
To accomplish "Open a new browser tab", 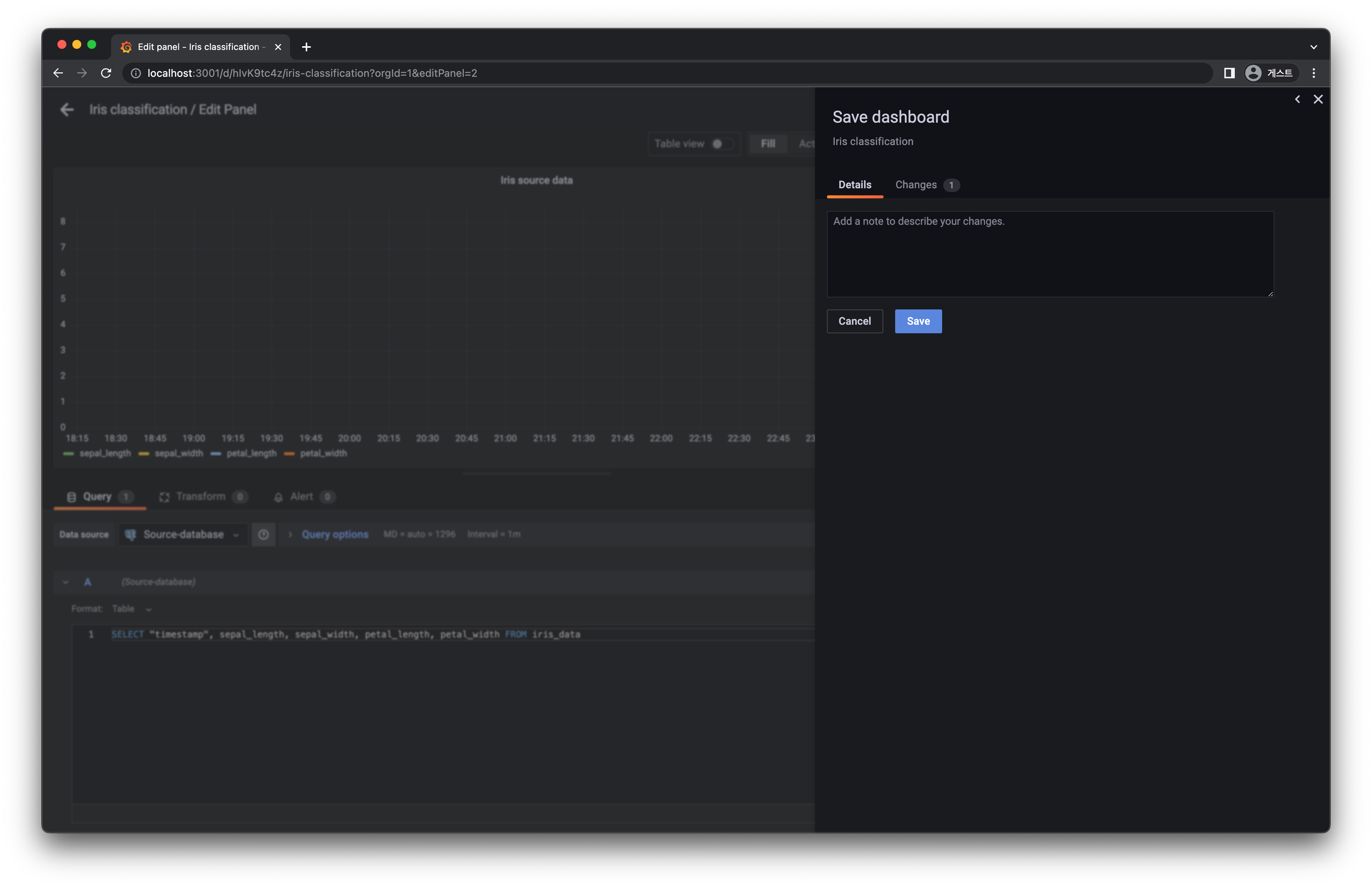I will (307, 47).
